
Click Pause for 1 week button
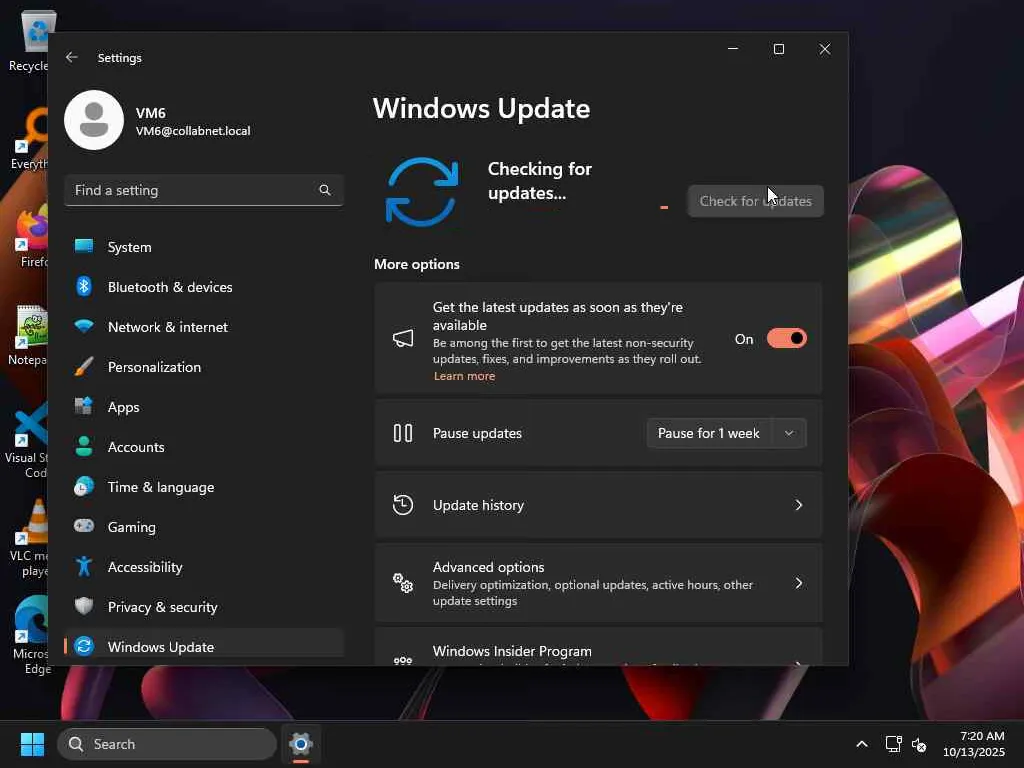point(709,433)
